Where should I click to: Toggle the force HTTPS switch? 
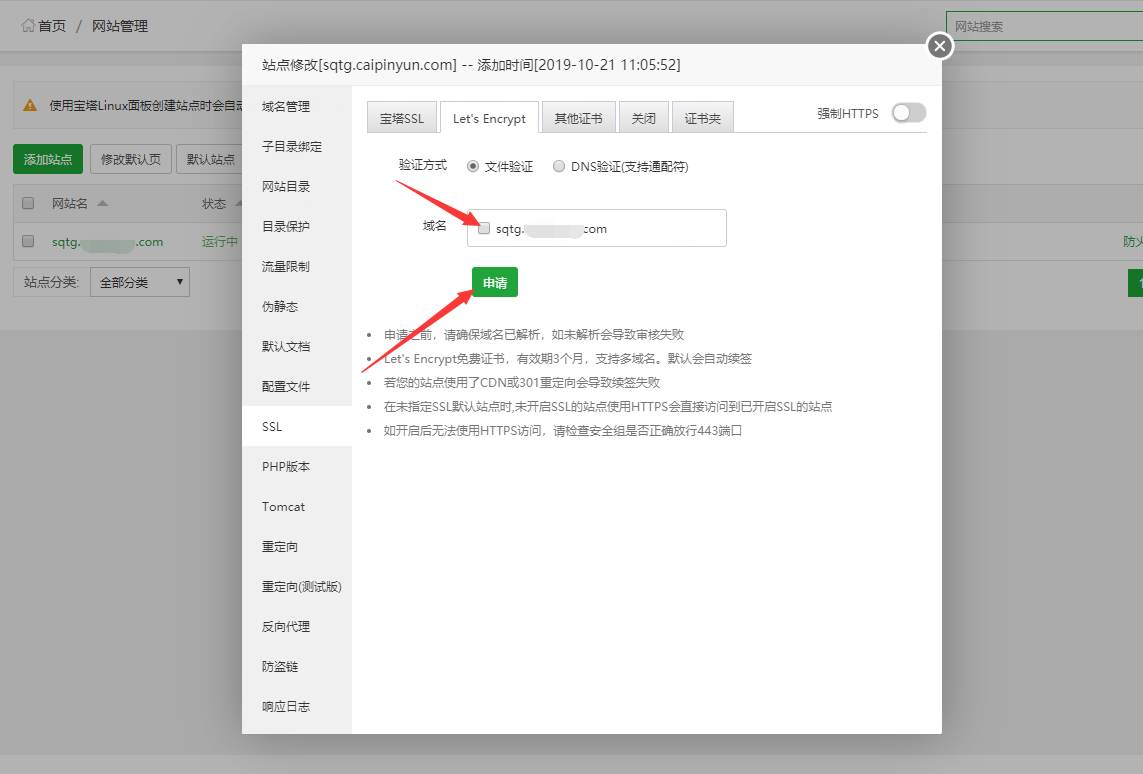[908, 113]
